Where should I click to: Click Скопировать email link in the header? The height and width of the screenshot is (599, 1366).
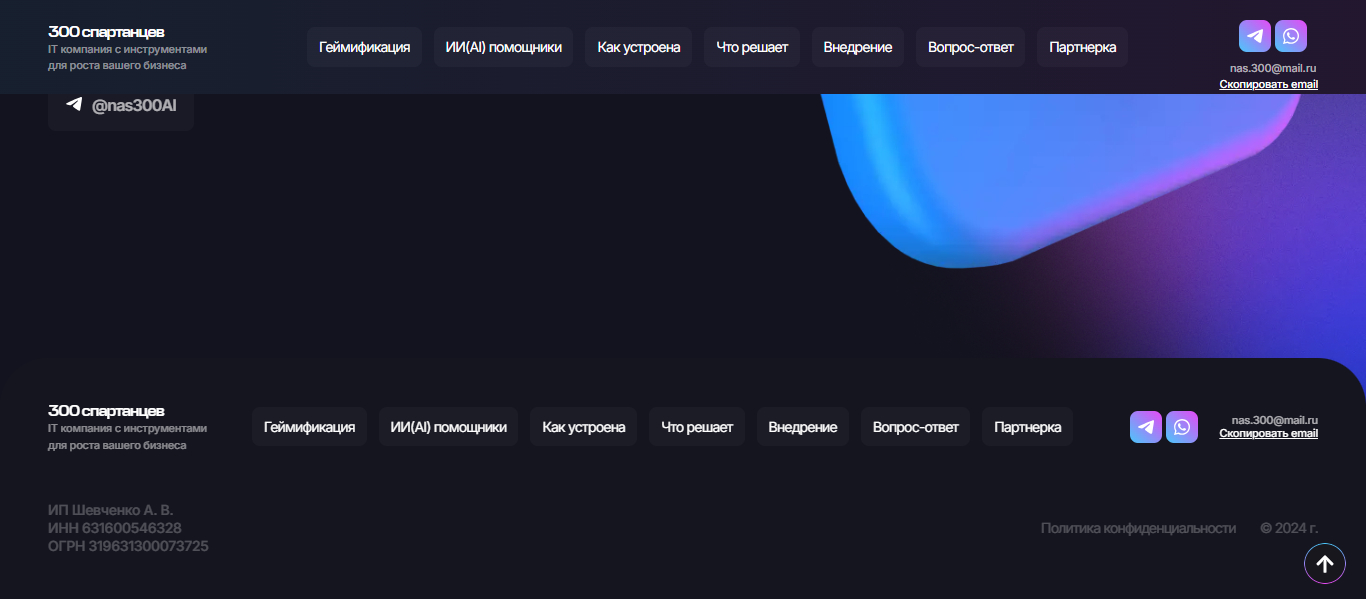(1268, 84)
